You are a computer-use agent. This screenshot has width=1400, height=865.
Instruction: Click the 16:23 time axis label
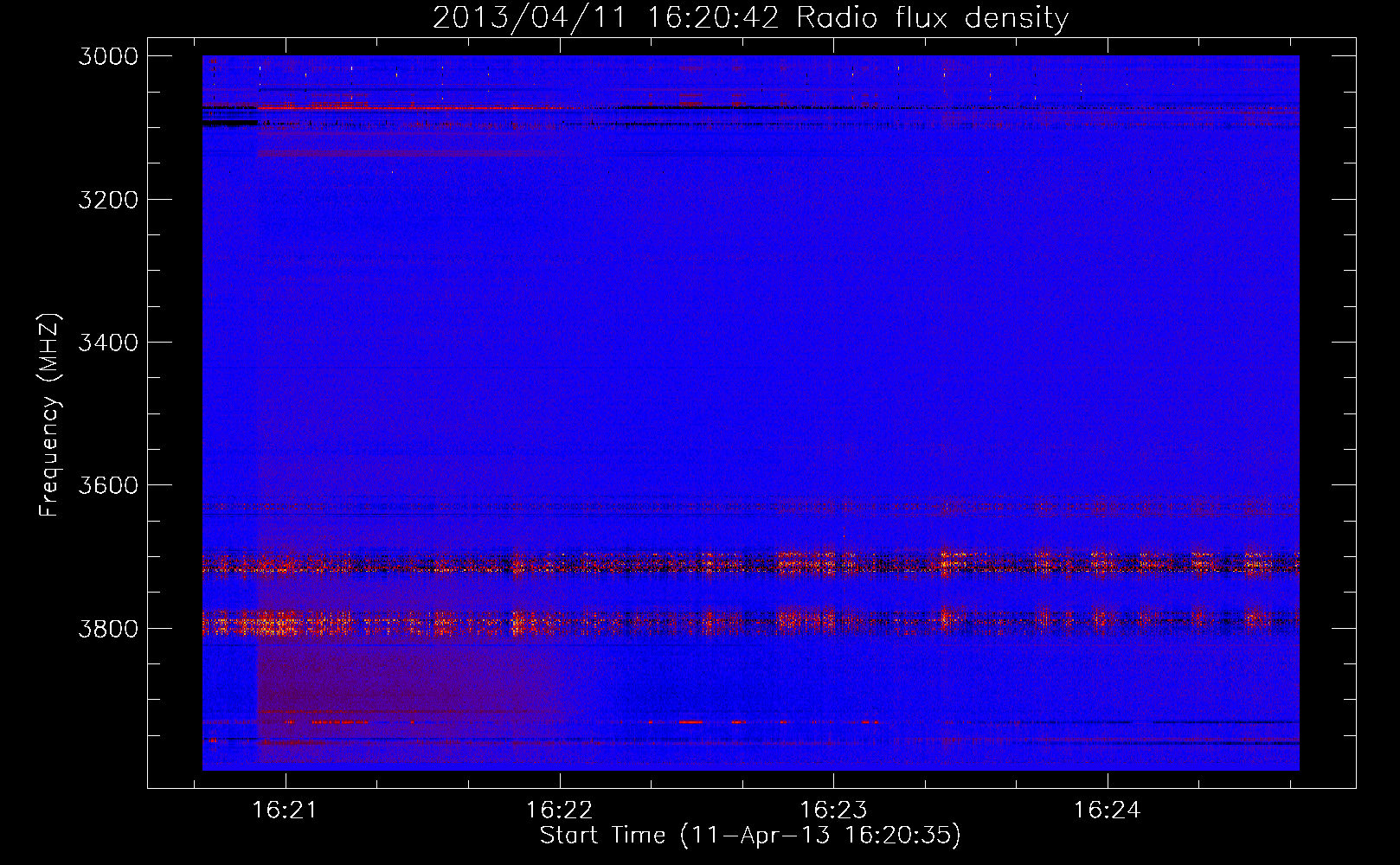[833, 810]
